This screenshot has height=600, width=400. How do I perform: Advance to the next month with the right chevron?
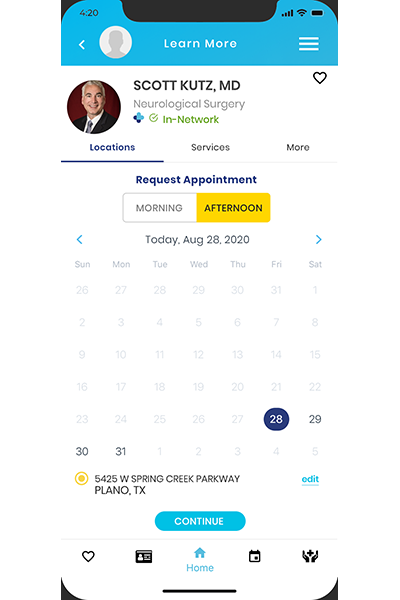pos(318,240)
